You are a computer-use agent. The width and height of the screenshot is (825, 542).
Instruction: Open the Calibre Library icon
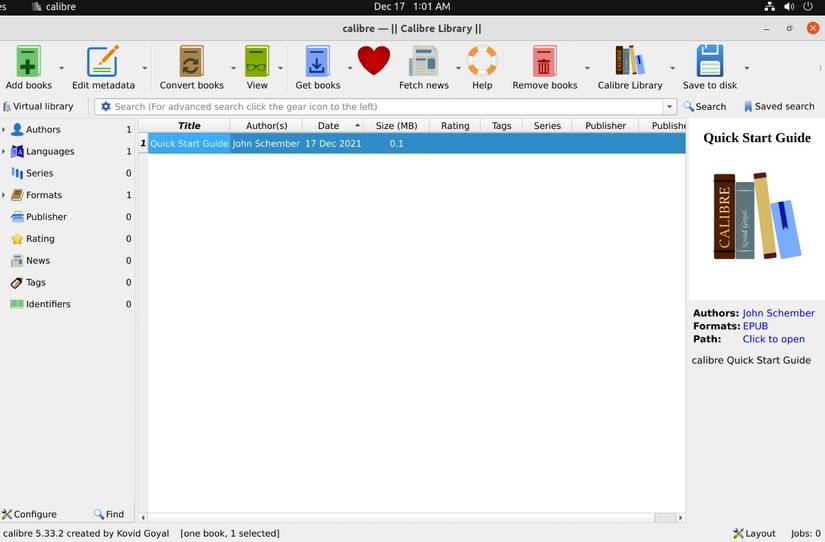(629, 61)
